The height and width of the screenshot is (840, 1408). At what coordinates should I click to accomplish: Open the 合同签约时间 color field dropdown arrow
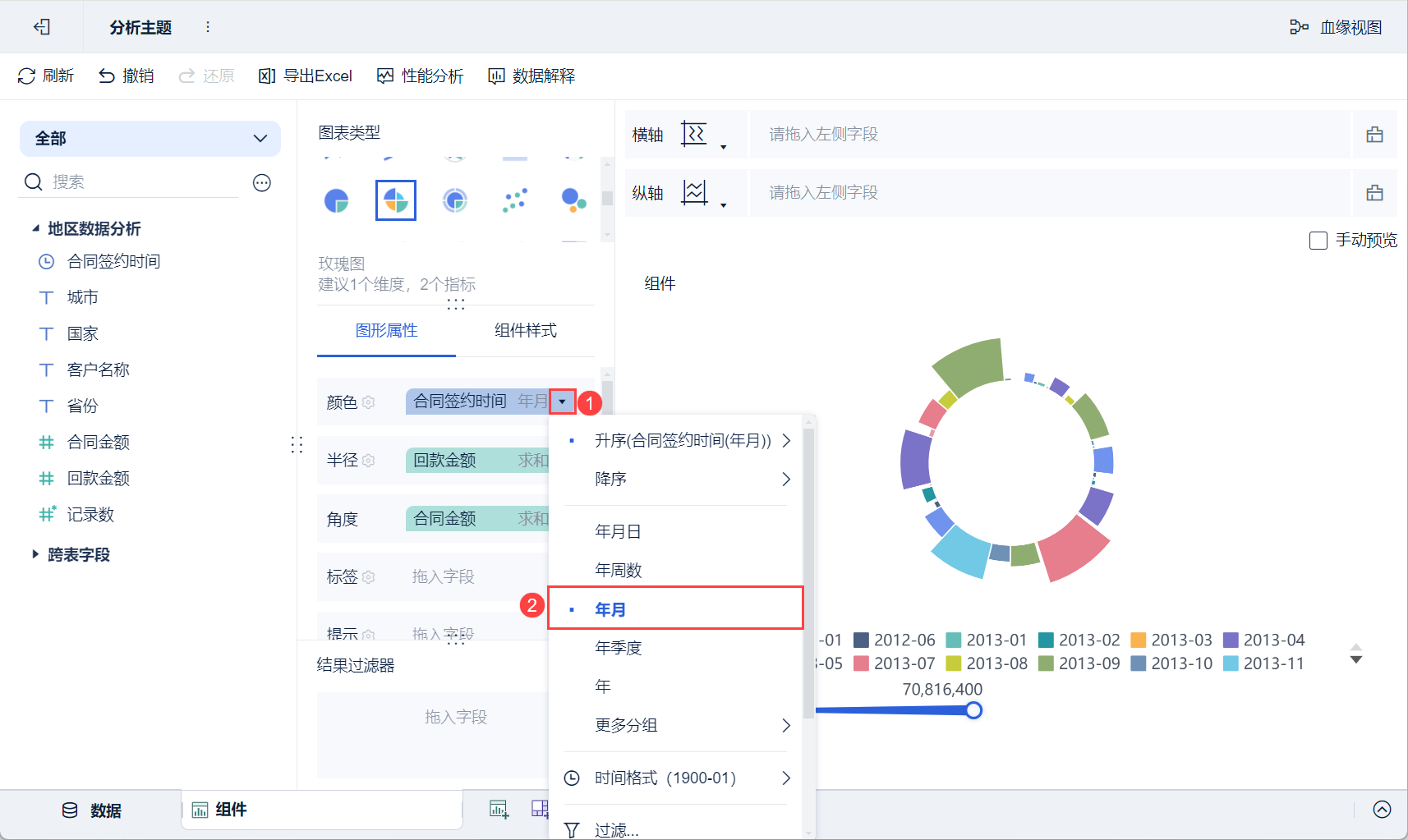pos(562,402)
